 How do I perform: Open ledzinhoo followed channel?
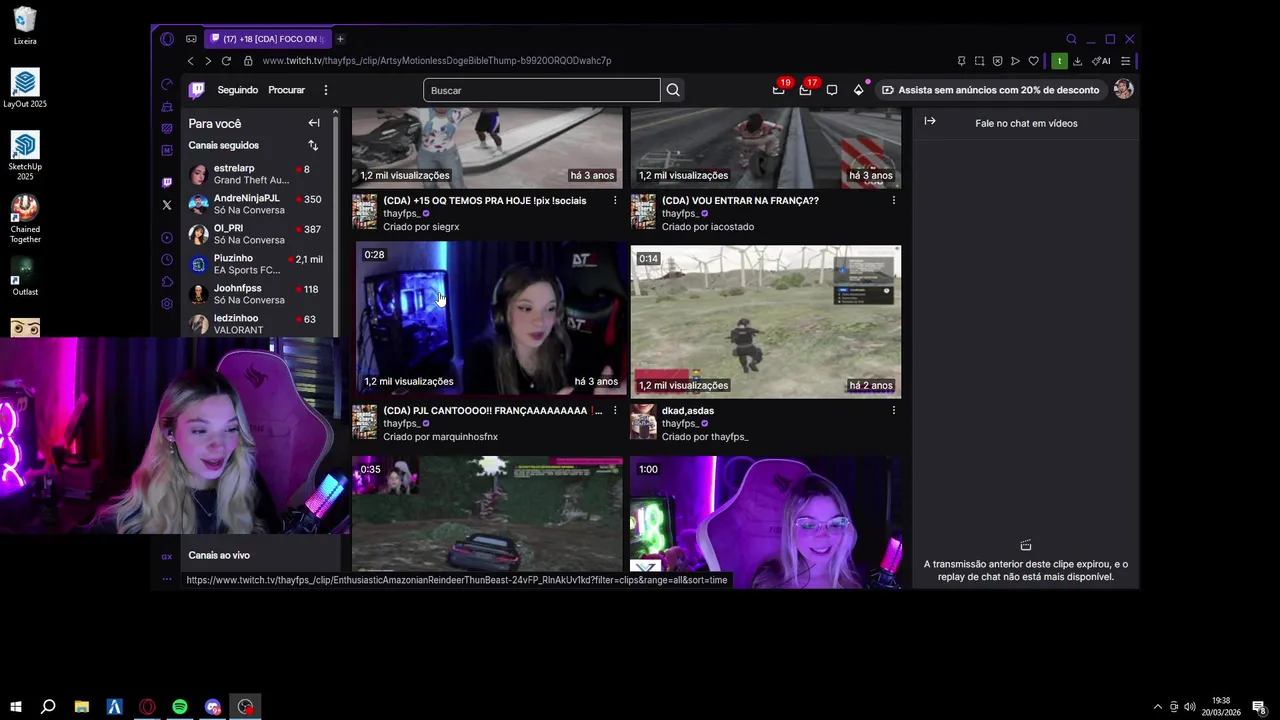(260, 324)
